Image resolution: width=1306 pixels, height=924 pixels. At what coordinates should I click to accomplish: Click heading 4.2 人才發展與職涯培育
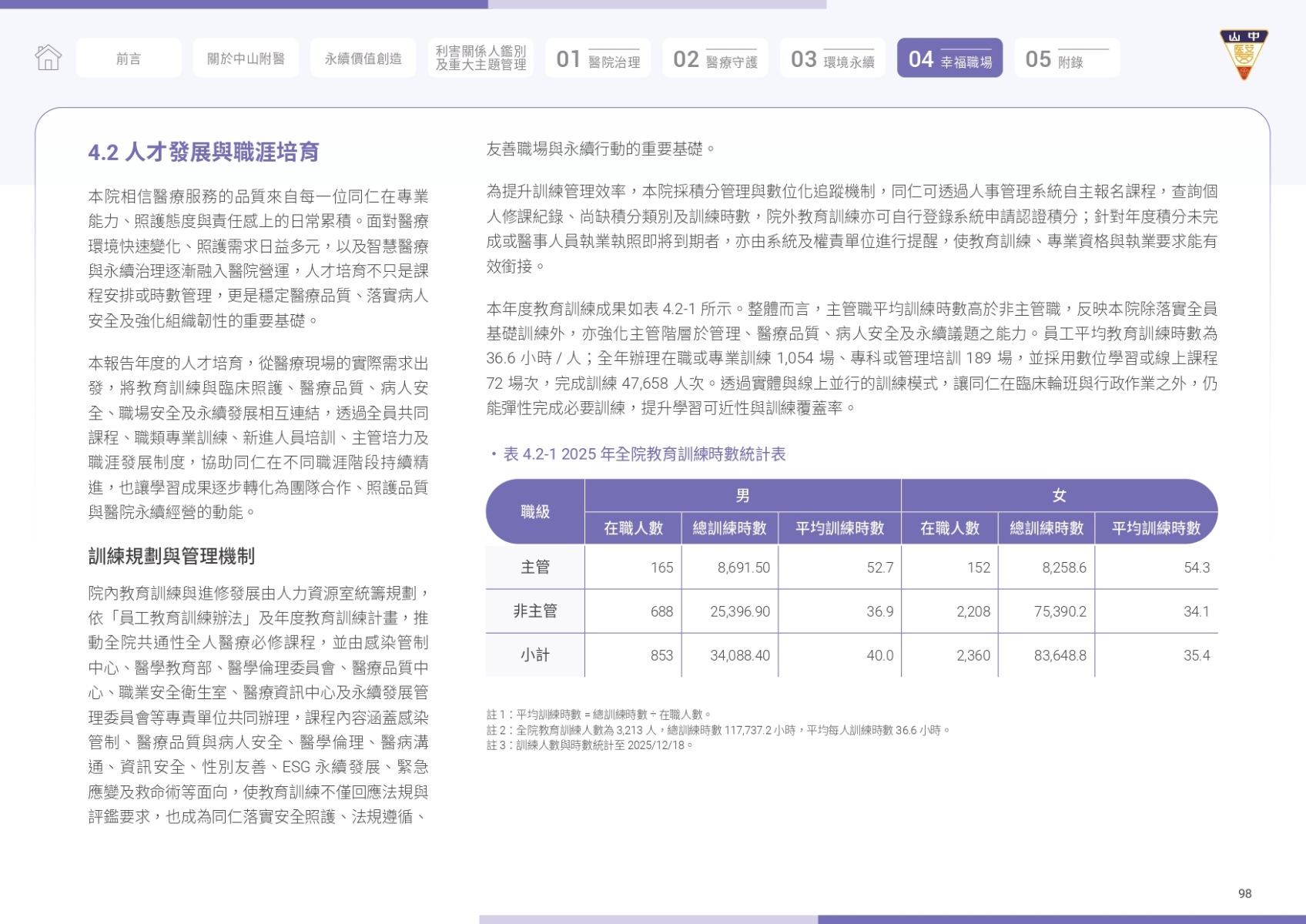pyautogui.click(x=203, y=152)
